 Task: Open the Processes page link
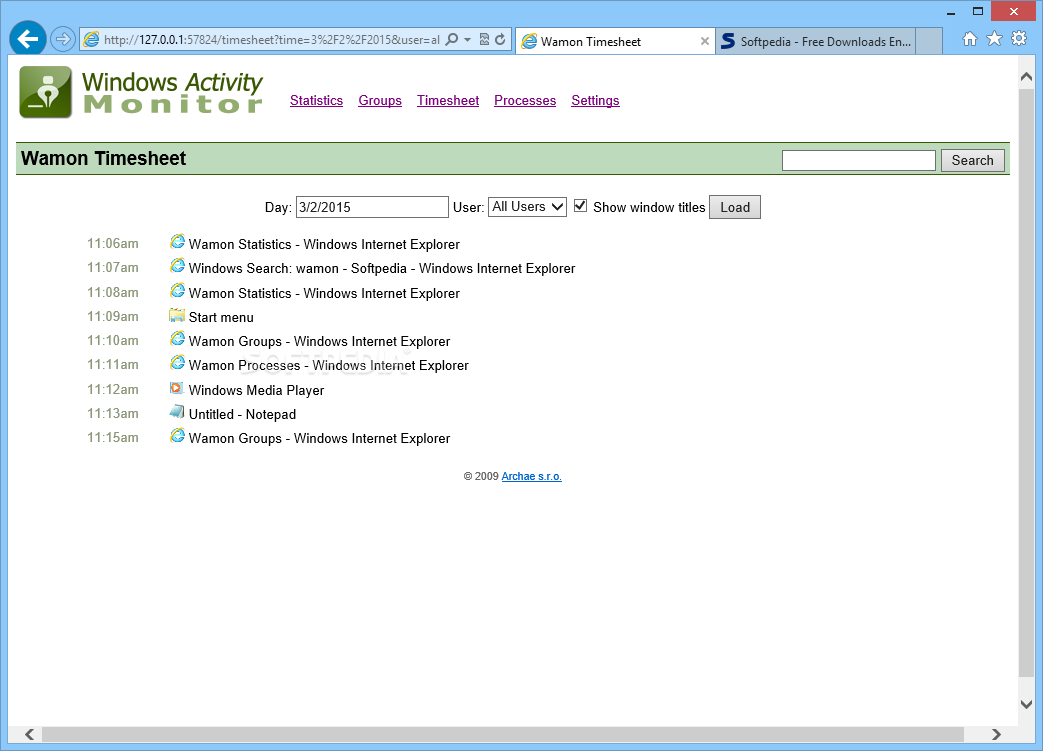(525, 100)
